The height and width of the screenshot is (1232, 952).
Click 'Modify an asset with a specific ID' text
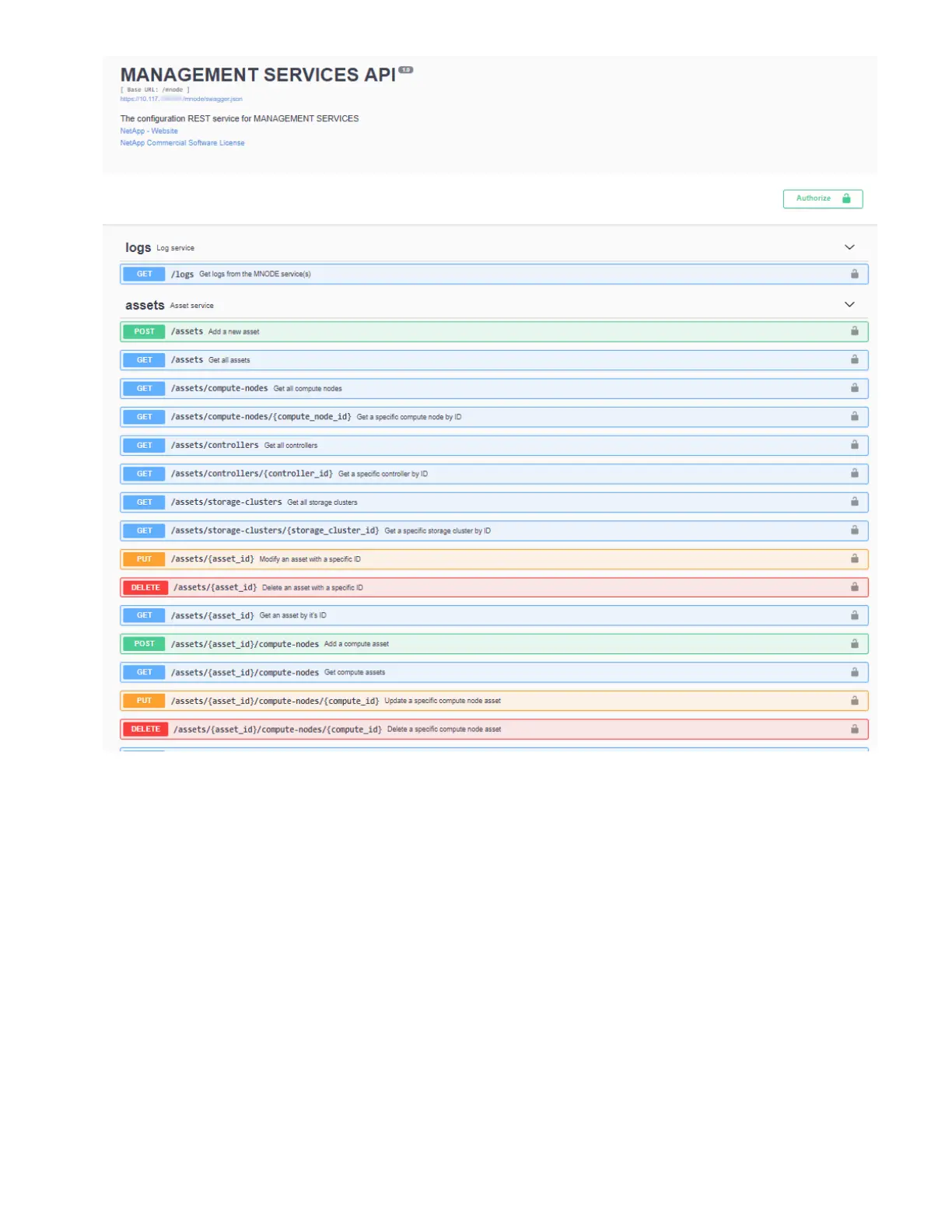pos(310,559)
